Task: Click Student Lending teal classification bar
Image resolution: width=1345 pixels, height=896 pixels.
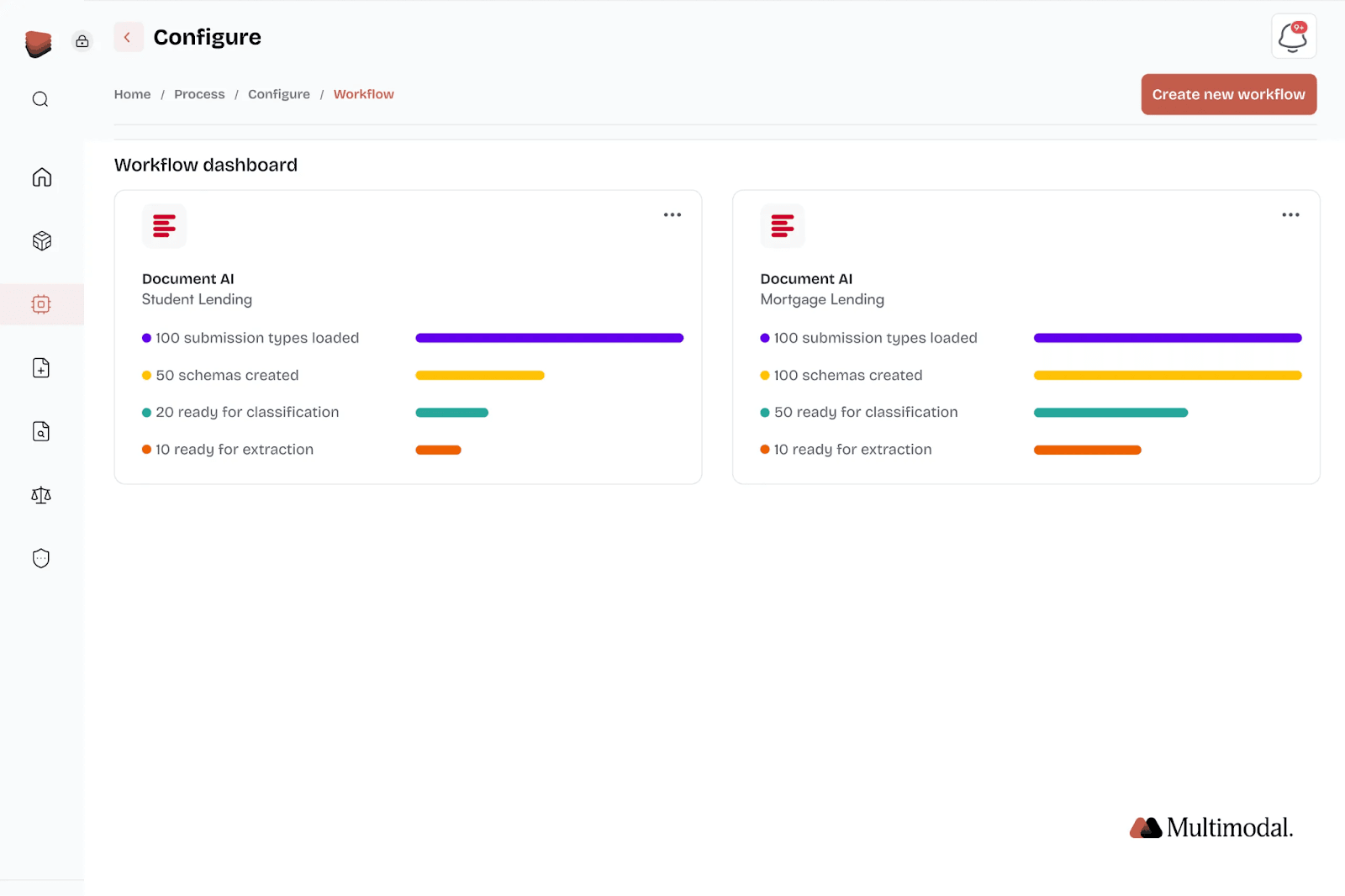Action: click(x=452, y=413)
